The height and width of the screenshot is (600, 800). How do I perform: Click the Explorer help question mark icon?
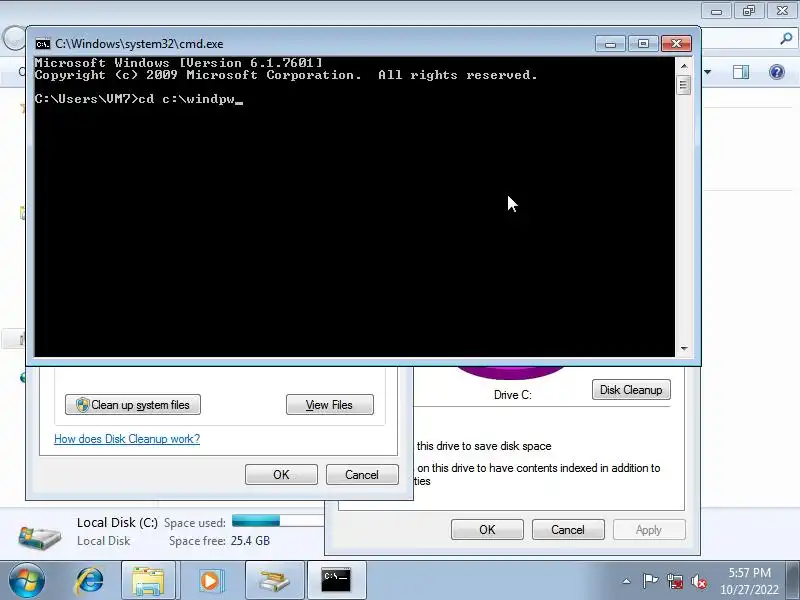pyautogui.click(x=777, y=72)
